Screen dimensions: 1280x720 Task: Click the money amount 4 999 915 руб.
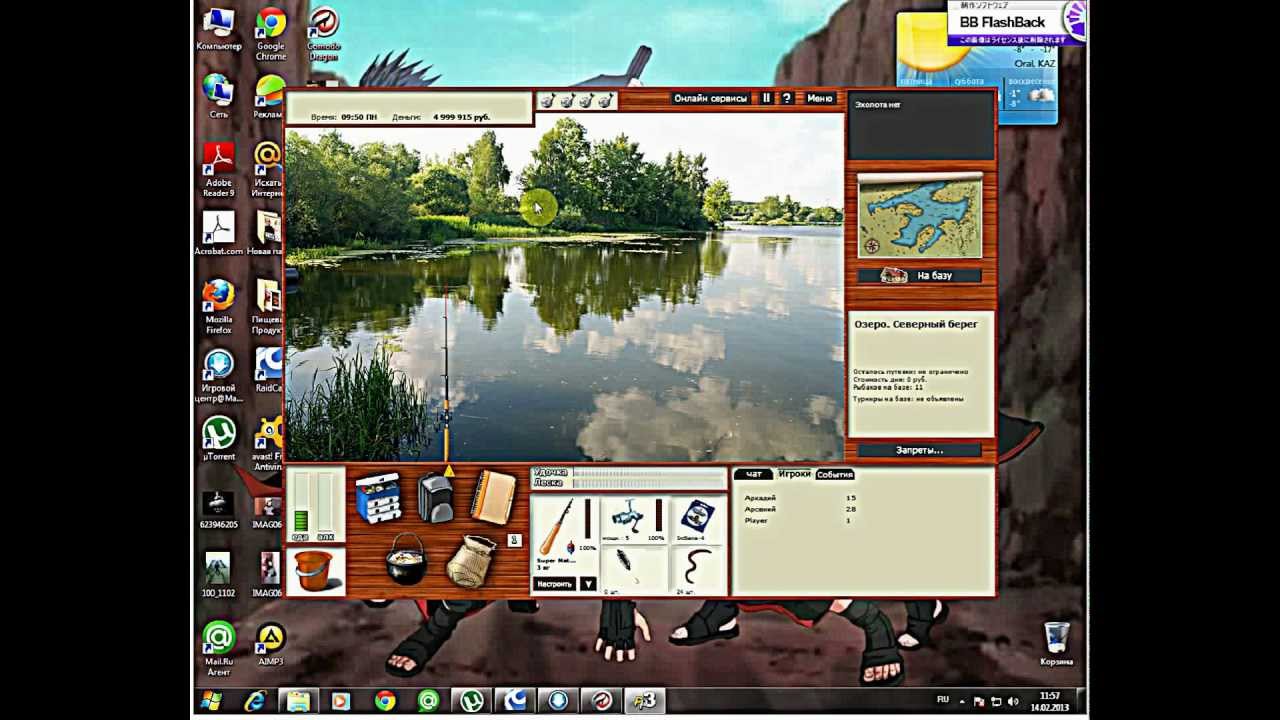[461, 117]
